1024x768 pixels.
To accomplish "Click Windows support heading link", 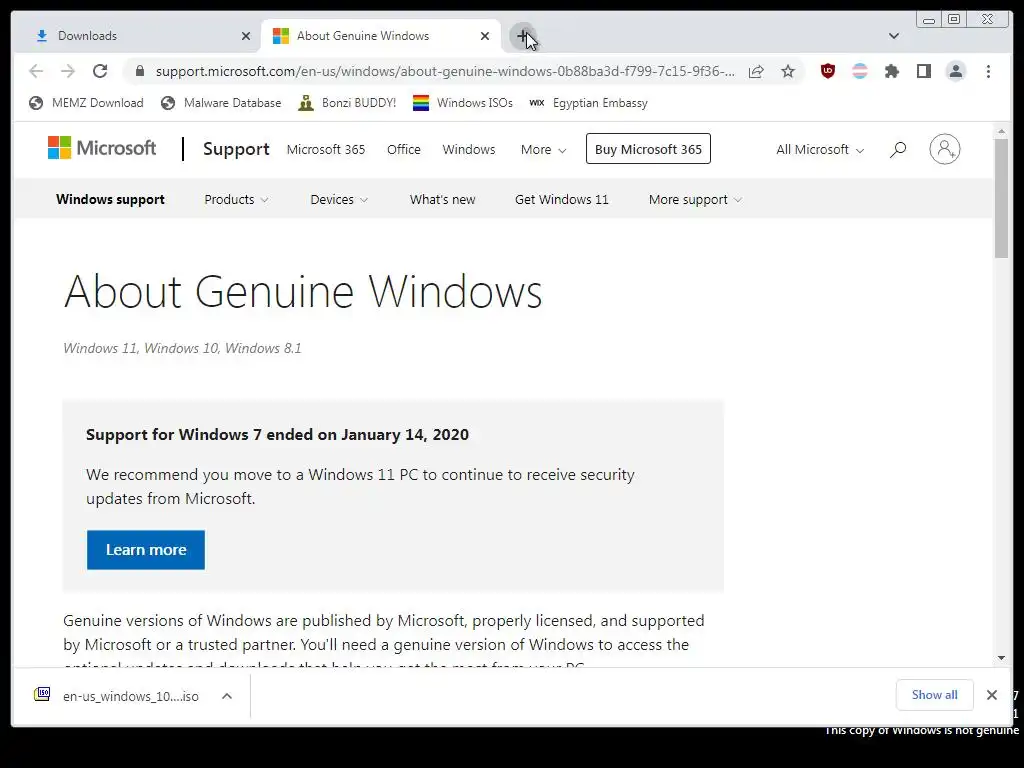I will pyautogui.click(x=110, y=199).
